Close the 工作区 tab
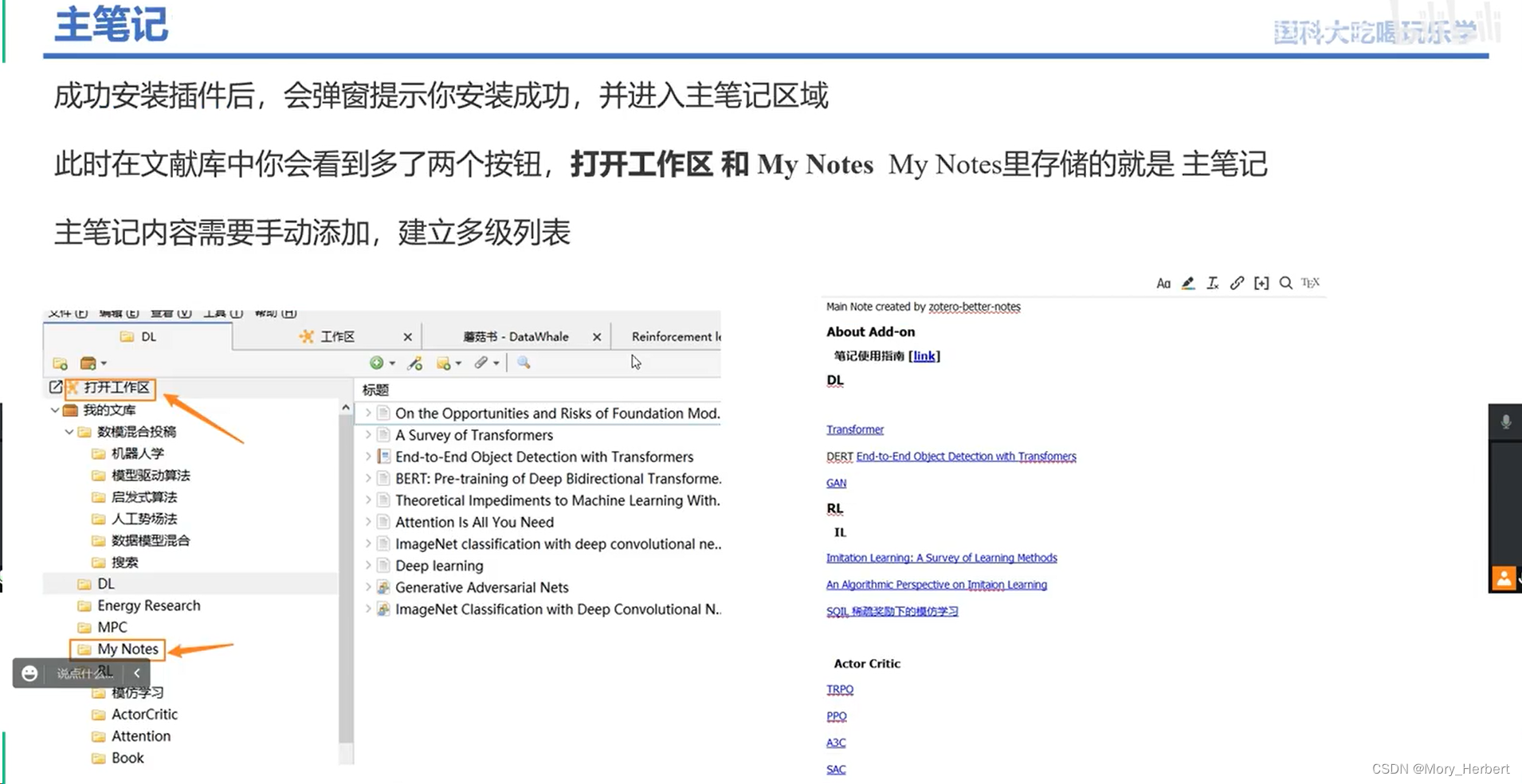 pos(407,337)
